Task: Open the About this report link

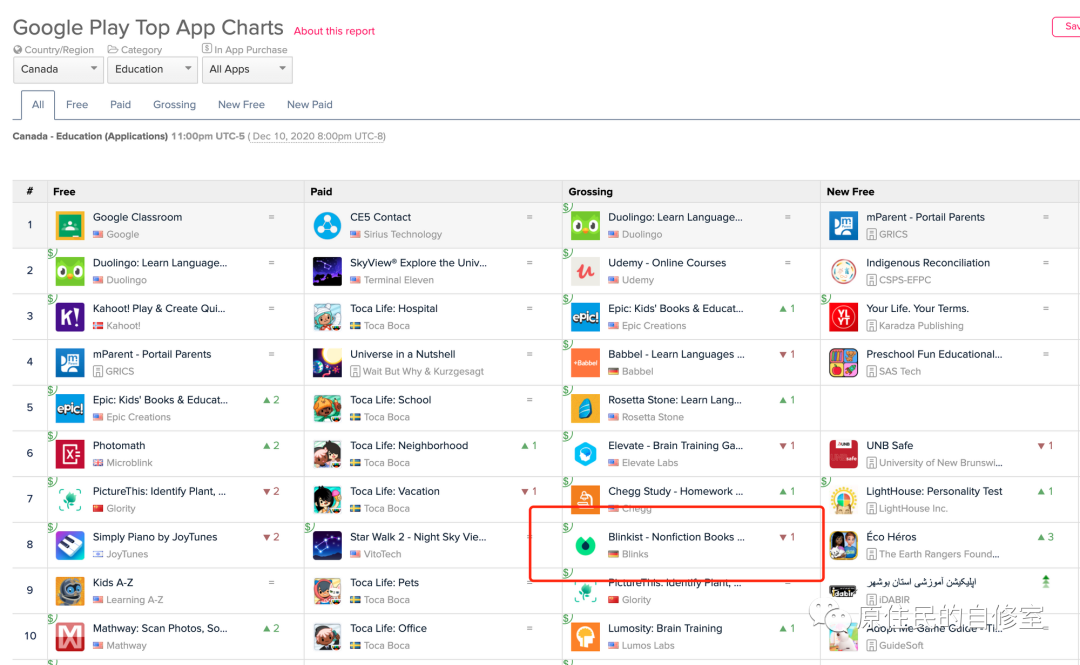Action: pos(334,31)
